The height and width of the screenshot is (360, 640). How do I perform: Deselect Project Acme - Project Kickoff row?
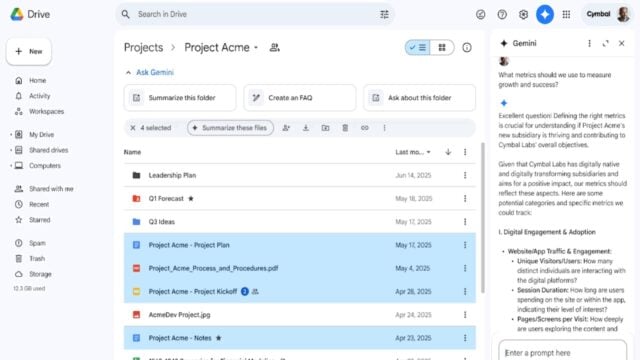tap(300, 291)
